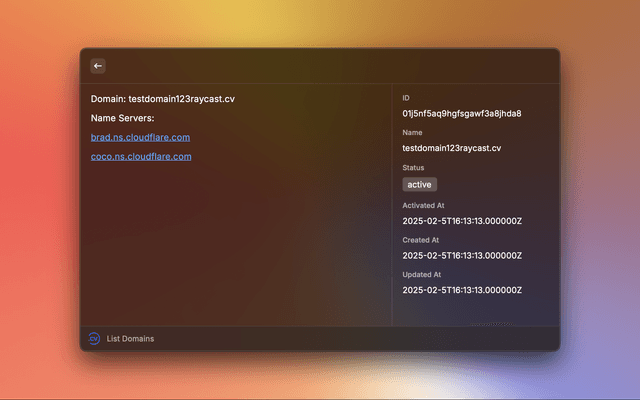Image resolution: width=640 pixels, height=400 pixels.
Task: Select the Created At timestamp value
Action: point(461,255)
